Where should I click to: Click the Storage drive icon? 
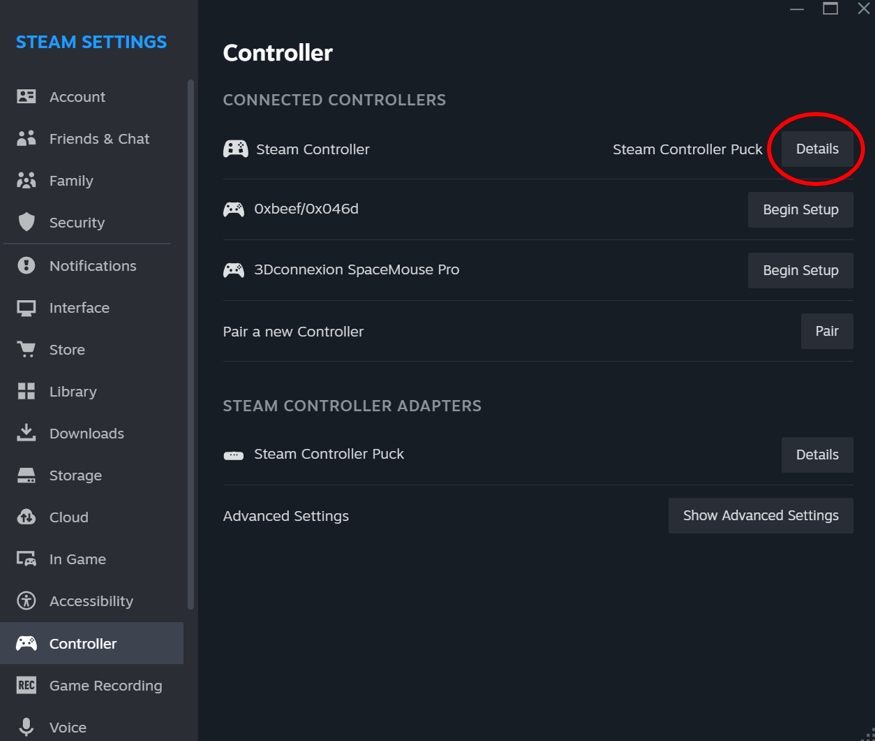click(x=26, y=475)
